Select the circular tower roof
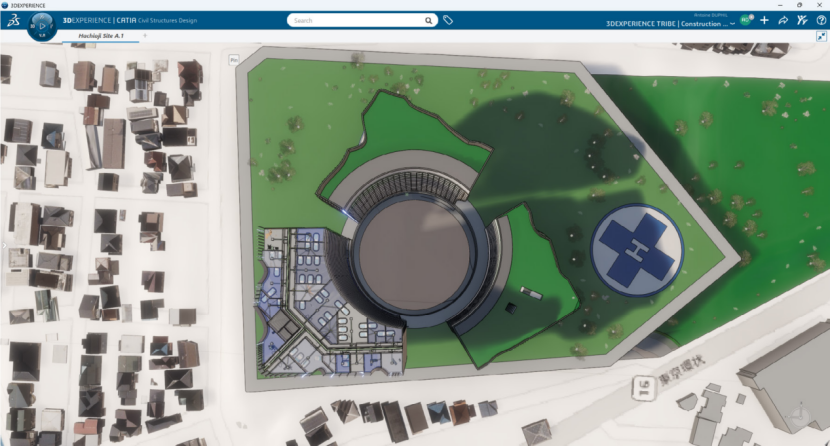Image resolution: width=830 pixels, height=446 pixels. coord(413,256)
